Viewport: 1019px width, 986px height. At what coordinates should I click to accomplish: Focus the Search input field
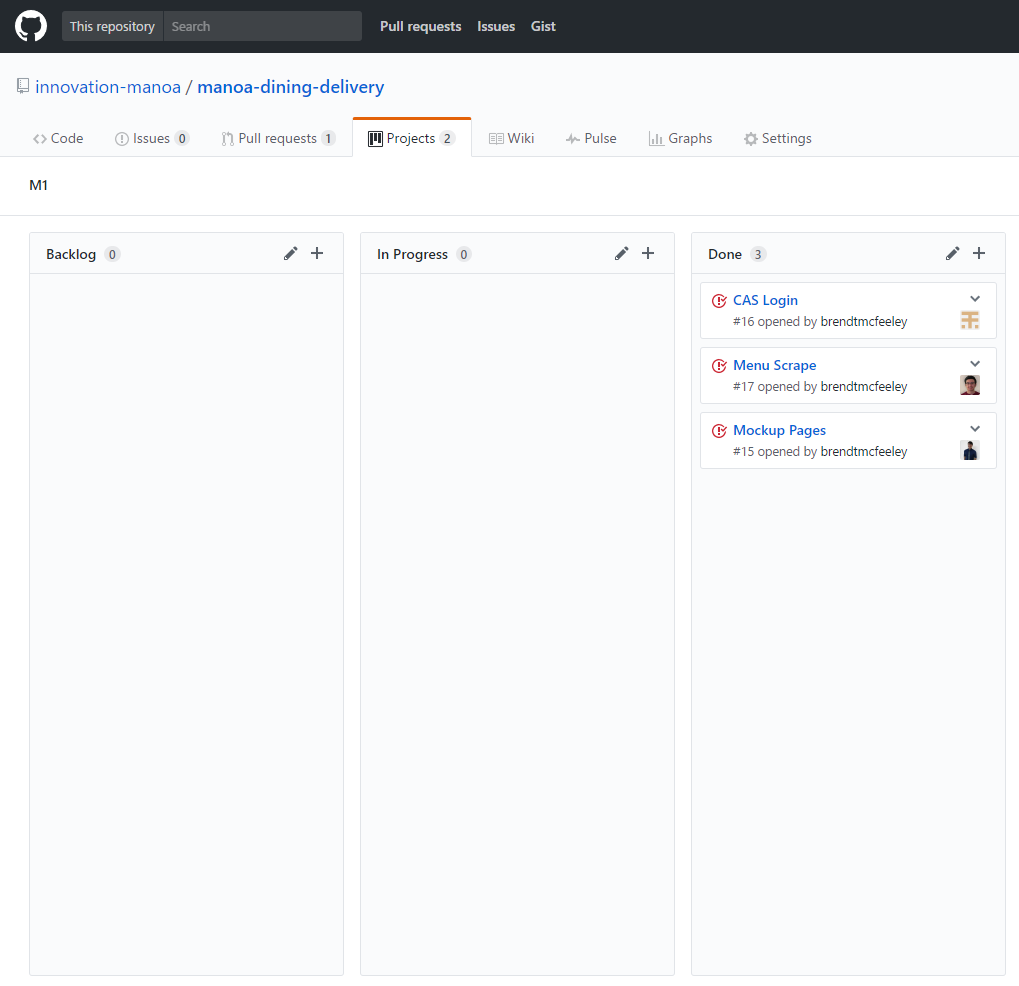click(263, 26)
